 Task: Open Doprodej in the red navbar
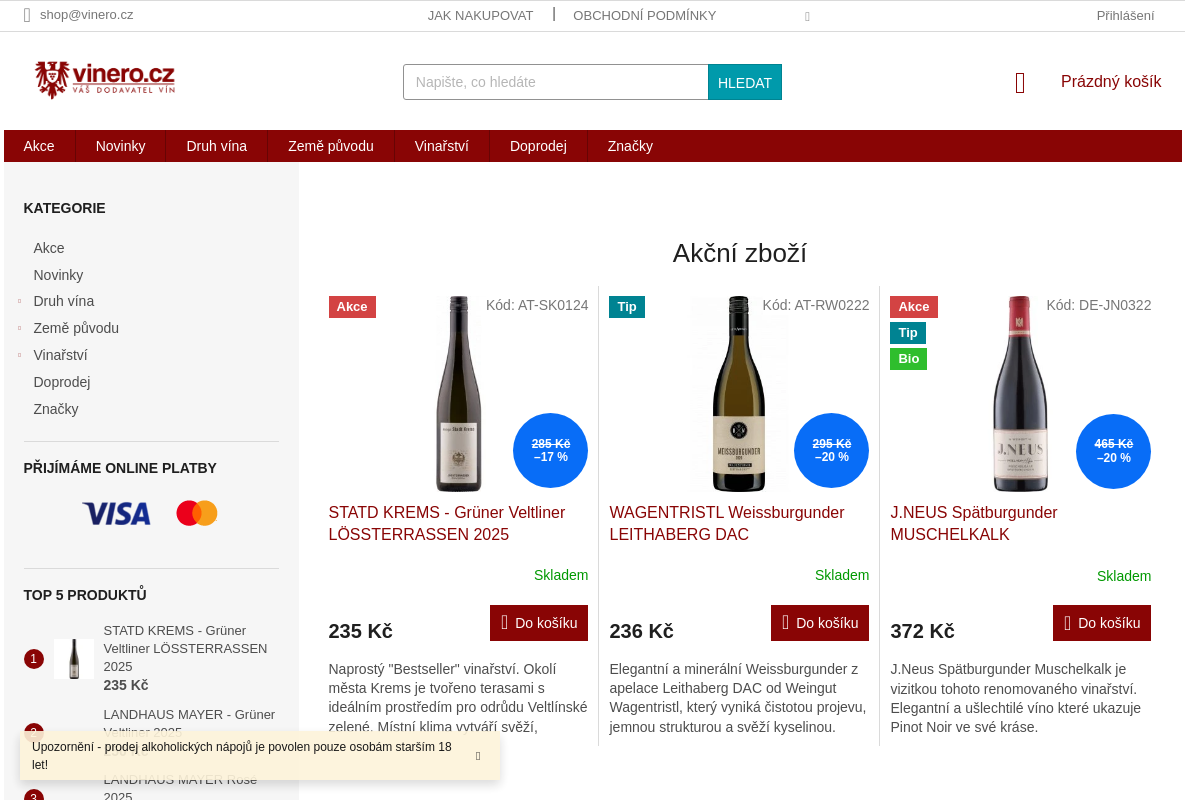tap(538, 146)
